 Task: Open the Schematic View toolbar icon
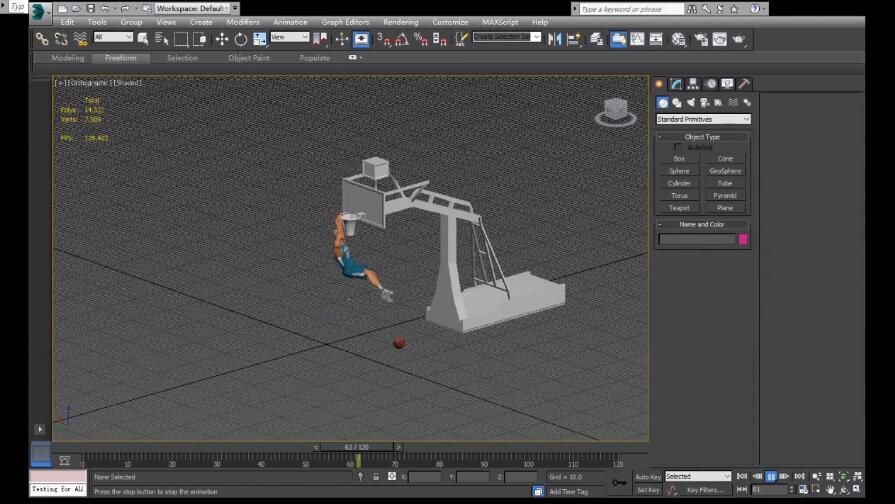656,39
